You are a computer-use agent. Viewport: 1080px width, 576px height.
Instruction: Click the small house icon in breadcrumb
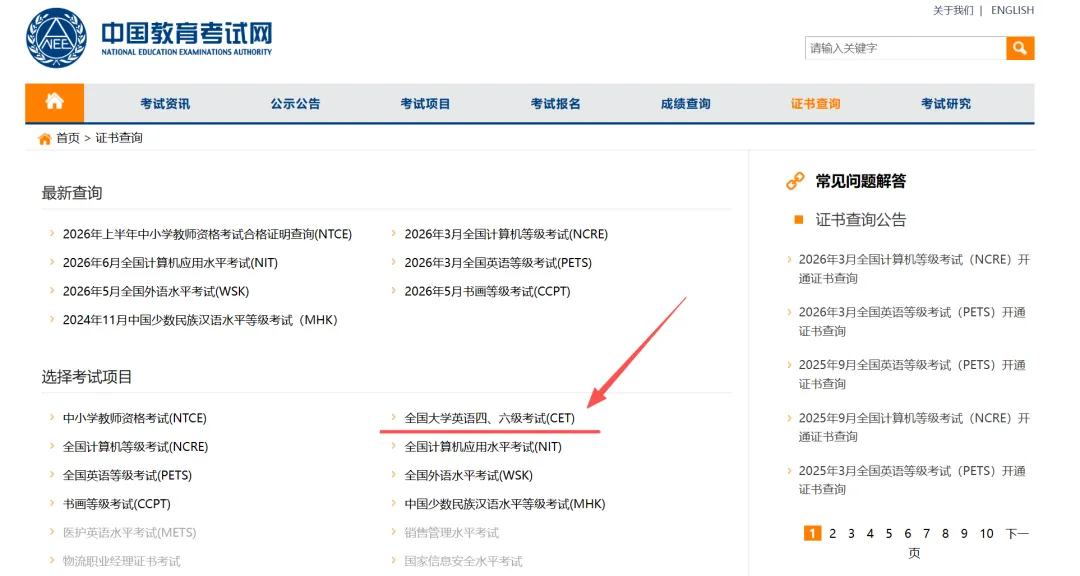click(x=45, y=138)
